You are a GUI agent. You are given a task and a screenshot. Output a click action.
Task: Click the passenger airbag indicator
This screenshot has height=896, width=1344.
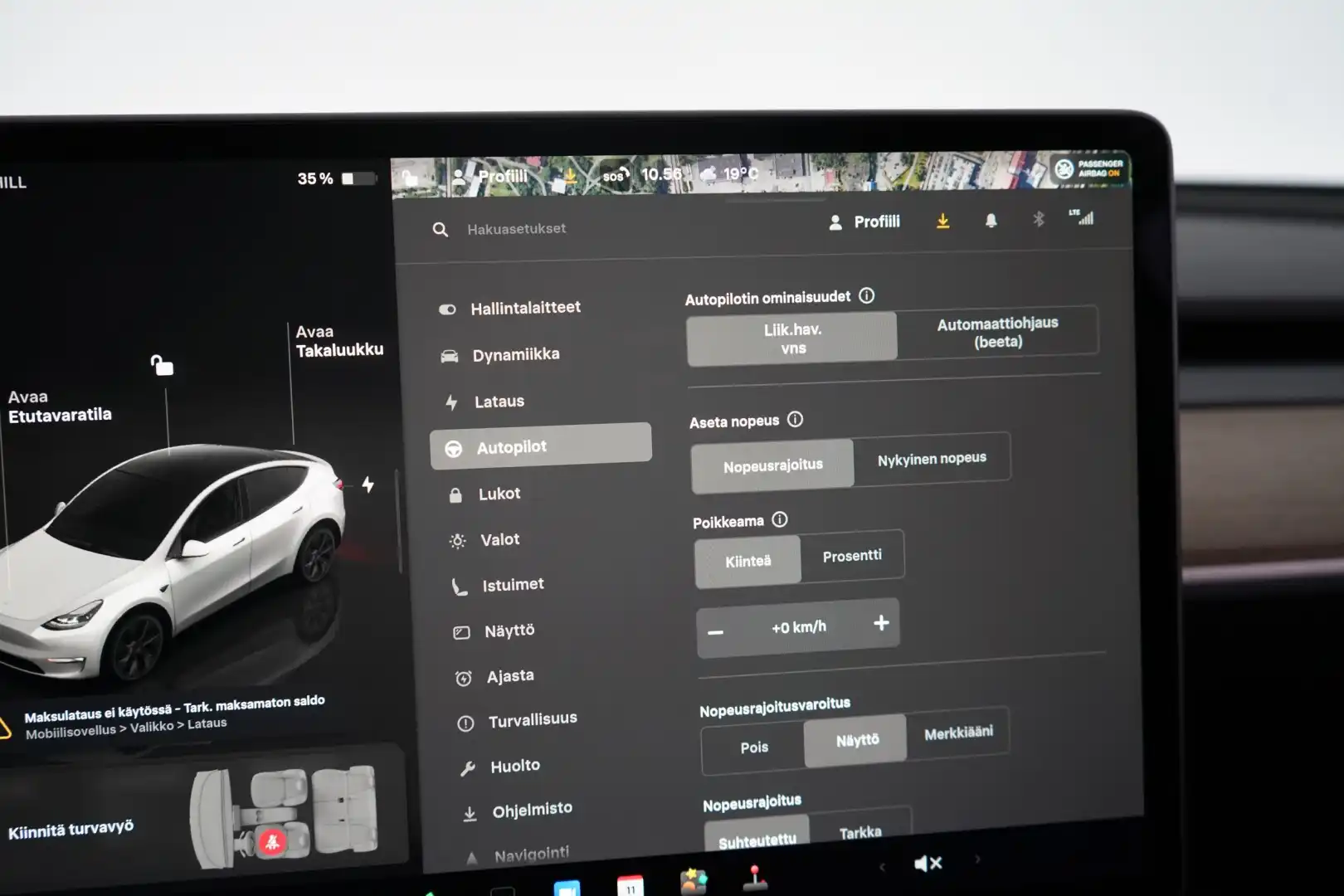pyautogui.click(x=1088, y=168)
